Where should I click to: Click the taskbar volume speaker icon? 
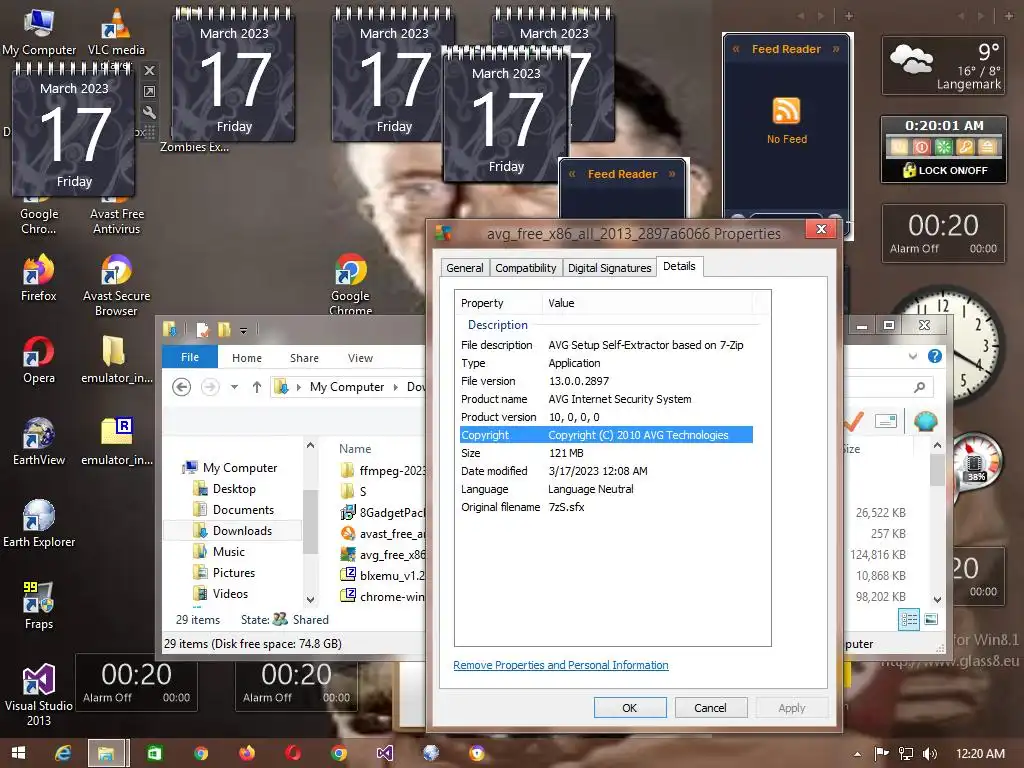tap(929, 754)
